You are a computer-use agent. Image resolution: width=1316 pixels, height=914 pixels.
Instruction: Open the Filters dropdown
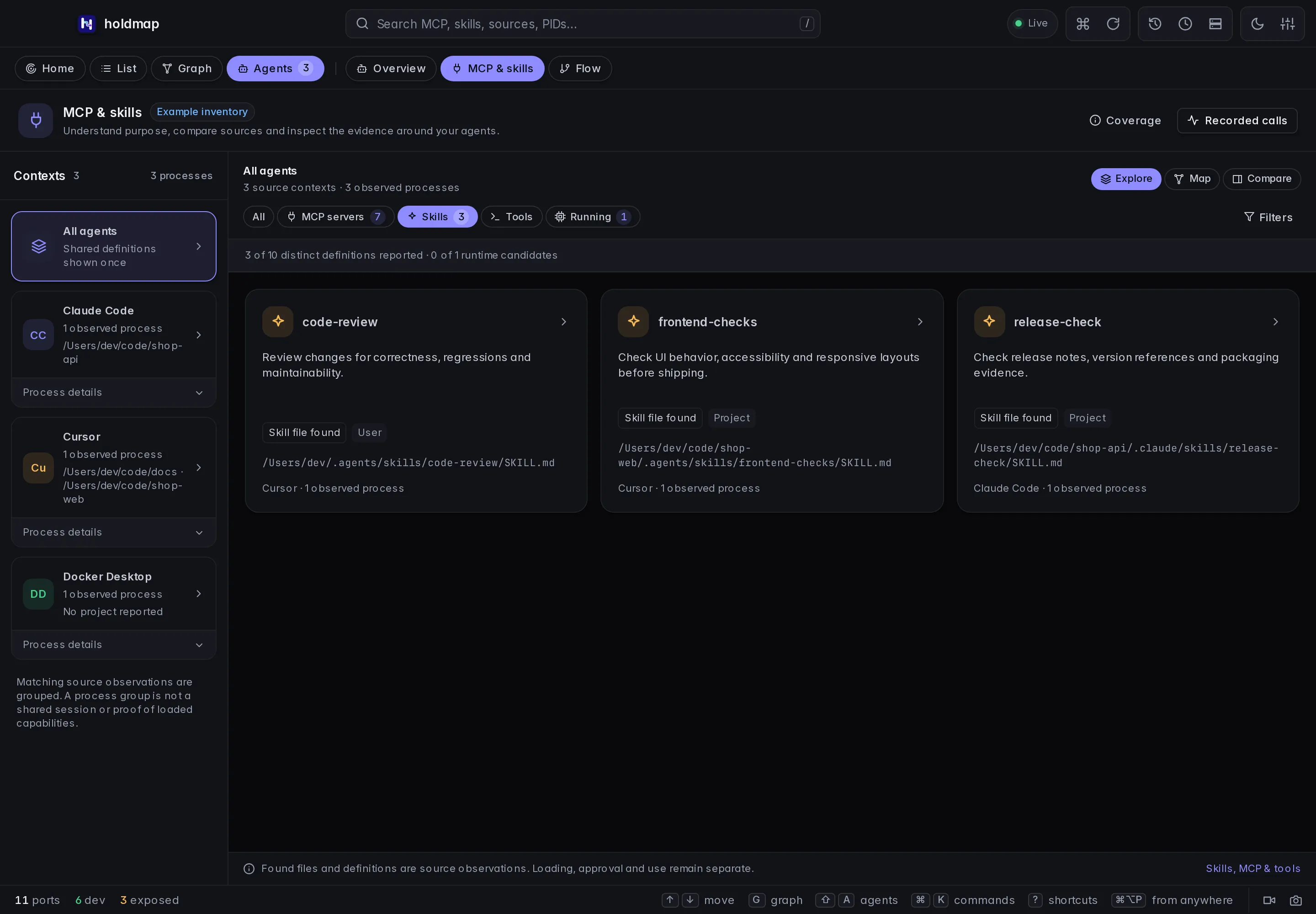[1268, 217]
